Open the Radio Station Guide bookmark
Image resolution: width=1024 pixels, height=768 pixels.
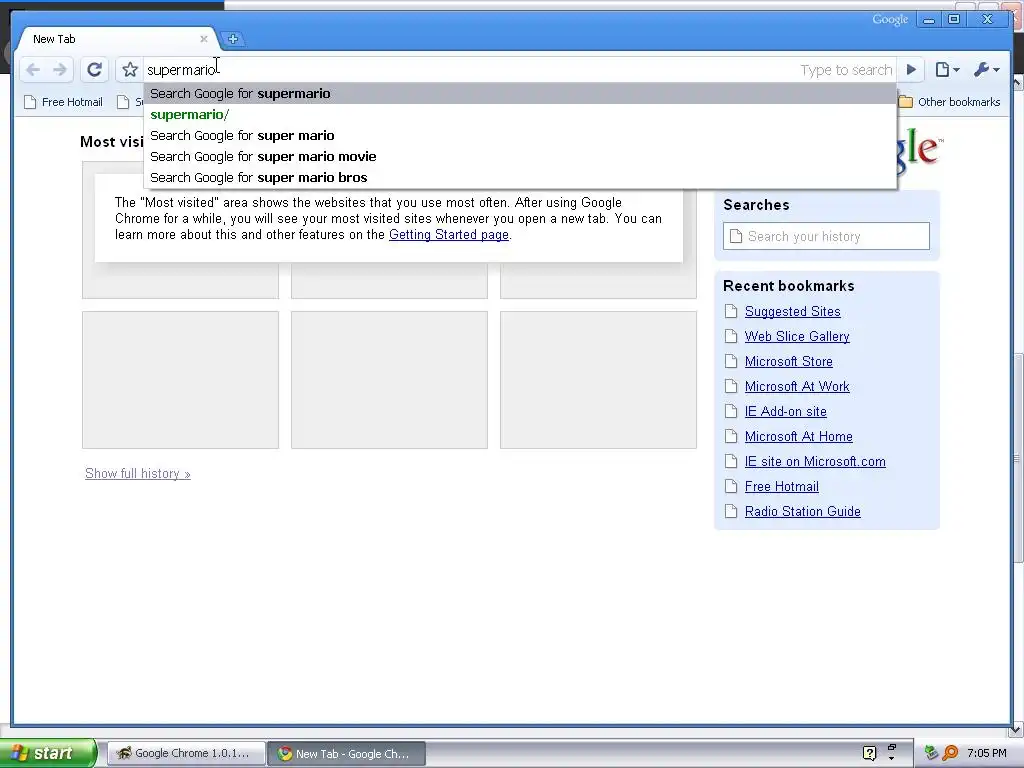tap(802, 511)
